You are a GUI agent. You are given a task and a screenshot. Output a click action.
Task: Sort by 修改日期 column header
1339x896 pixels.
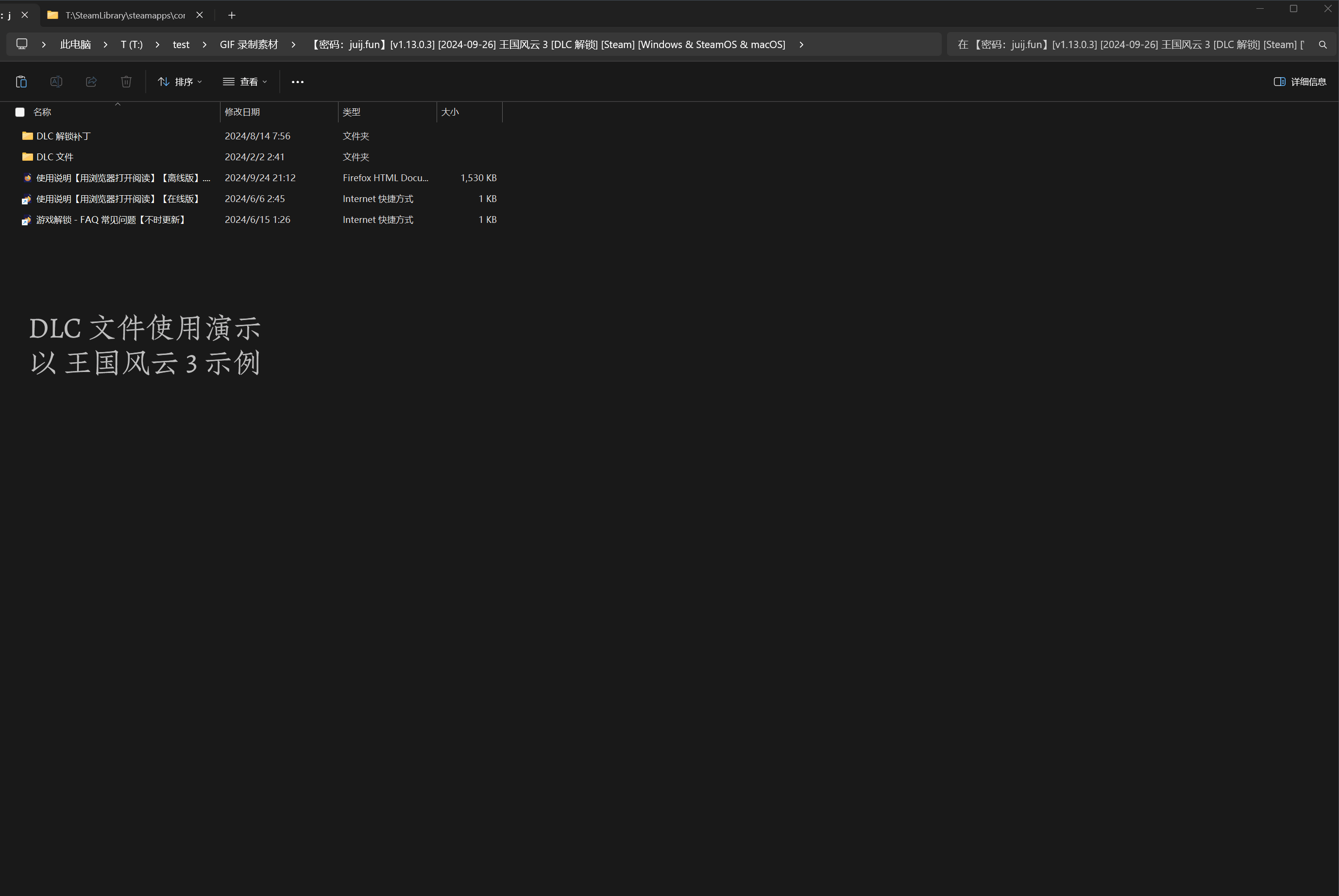[242, 112]
